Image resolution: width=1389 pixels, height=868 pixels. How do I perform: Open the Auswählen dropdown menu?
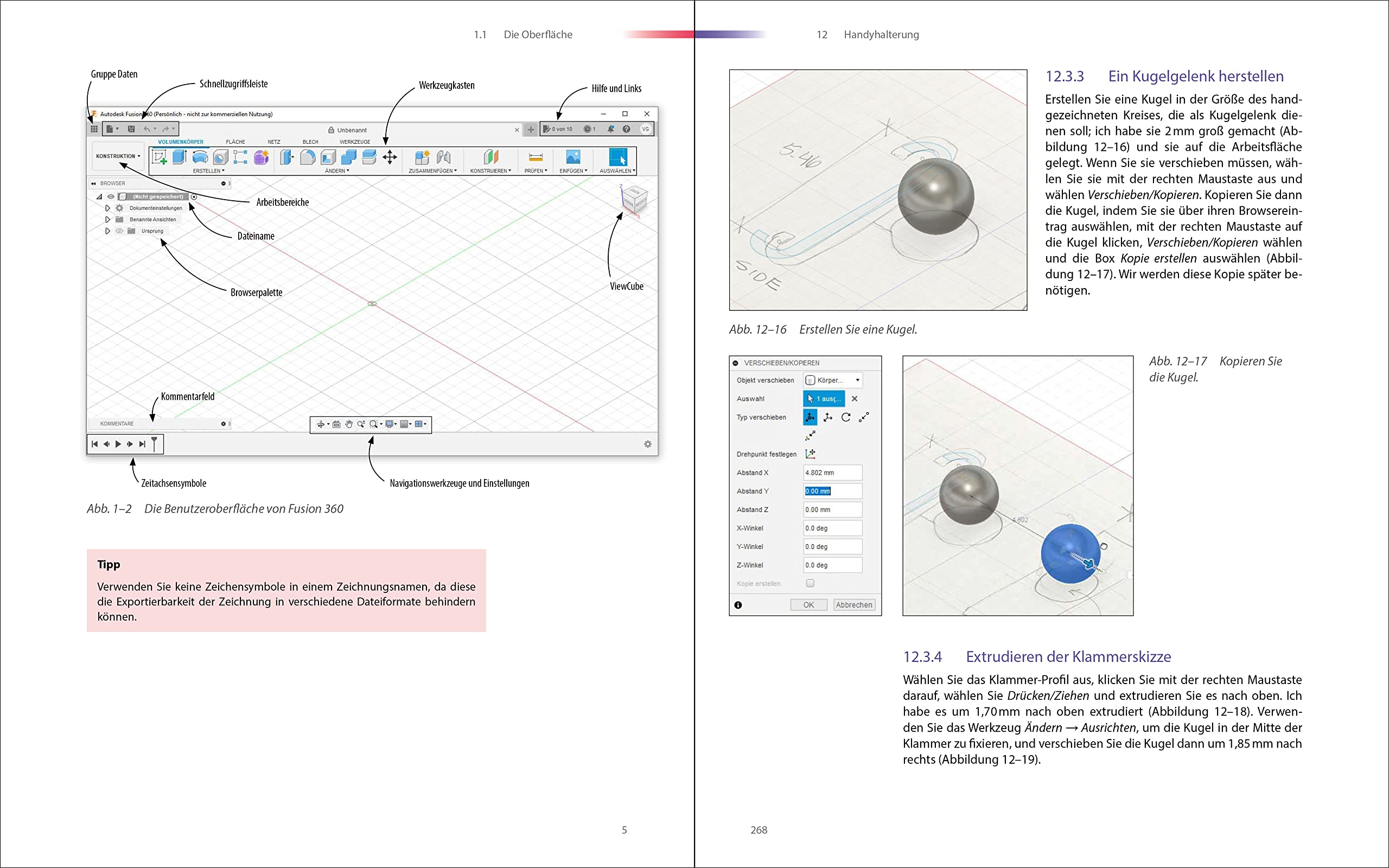click(x=617, y=171)
